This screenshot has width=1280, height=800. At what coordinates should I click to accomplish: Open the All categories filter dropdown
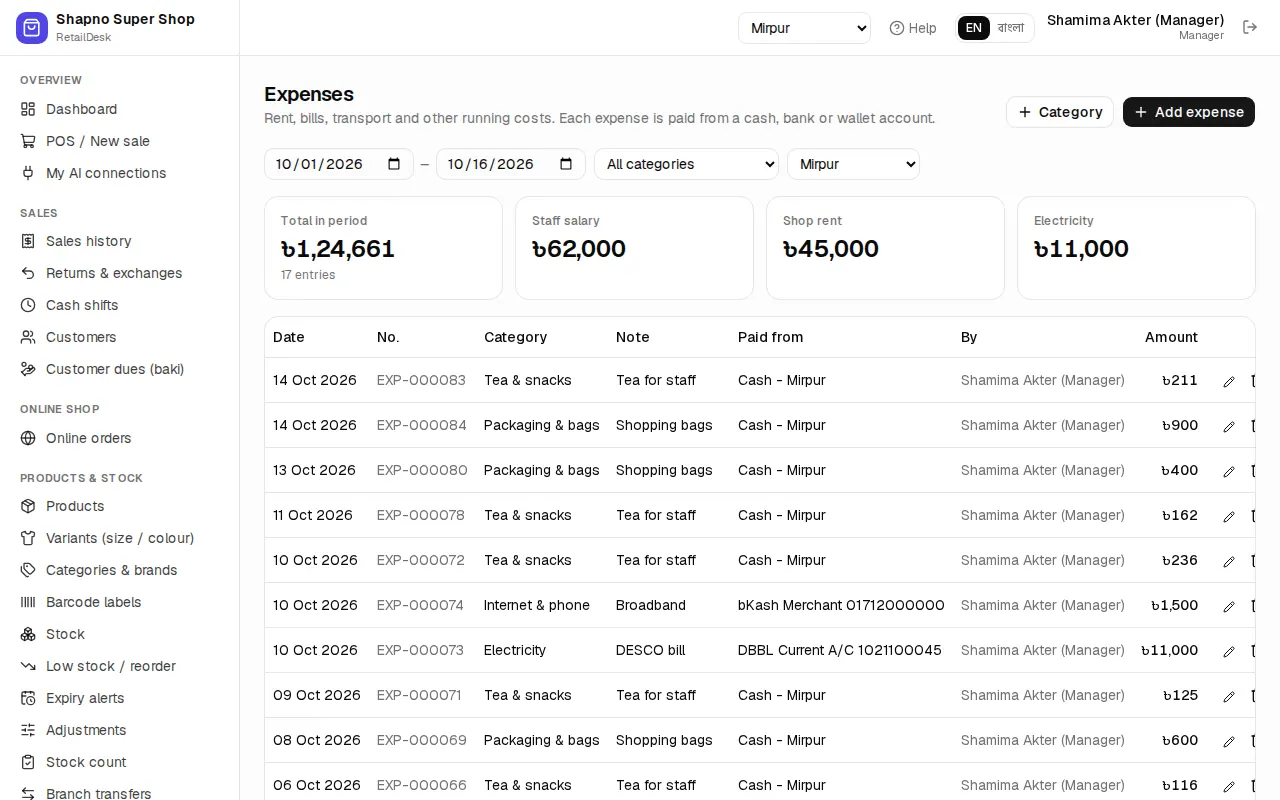(686, 164)
